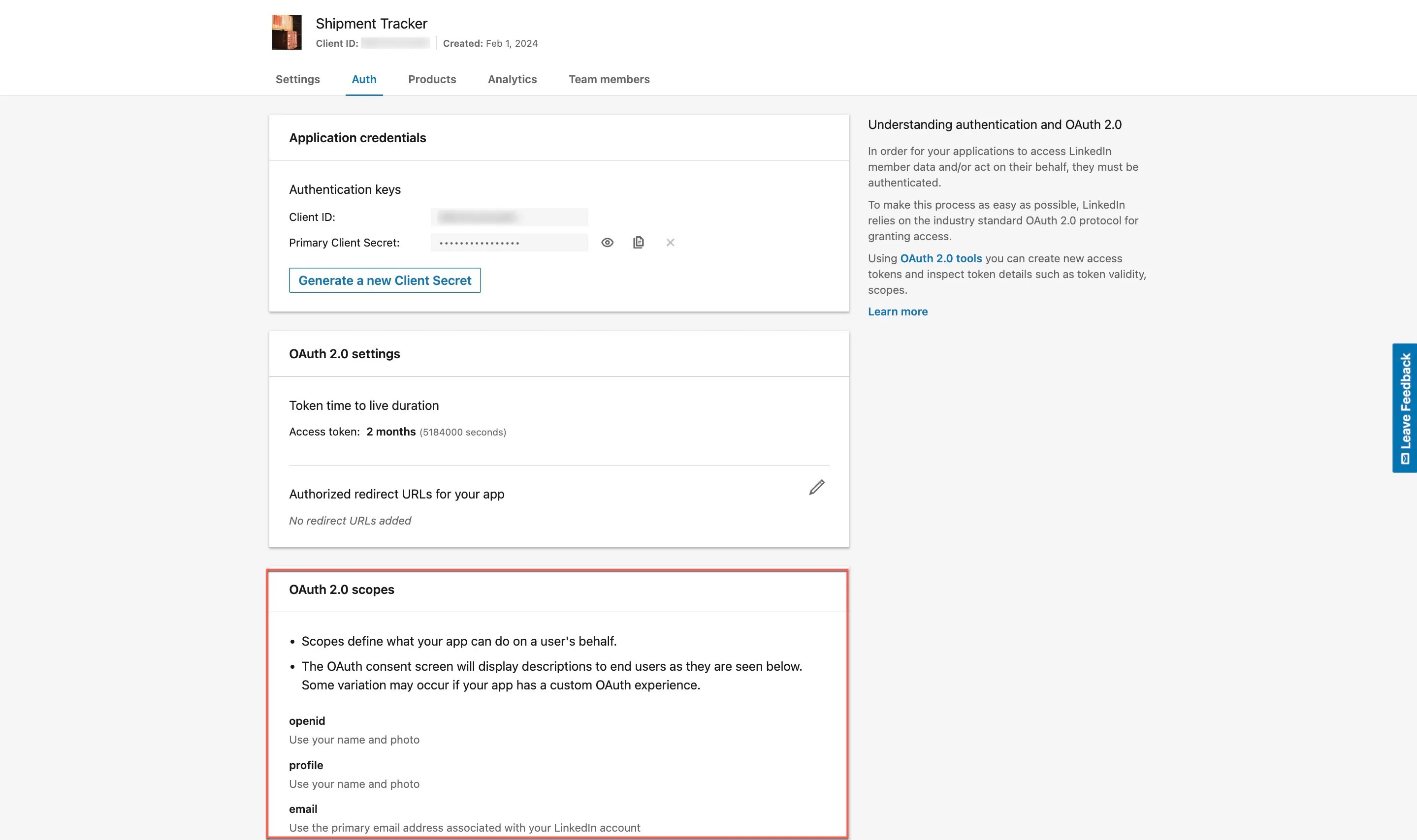
Task: Click the 'OAuth 2.0 scopes' heading
Action: click(342, 590)
